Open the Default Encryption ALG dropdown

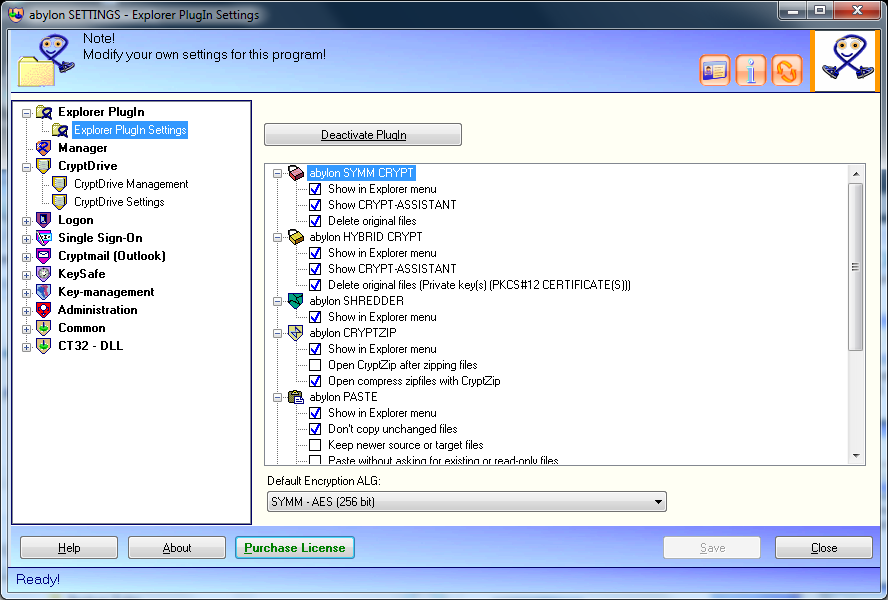tap(467, 501)
